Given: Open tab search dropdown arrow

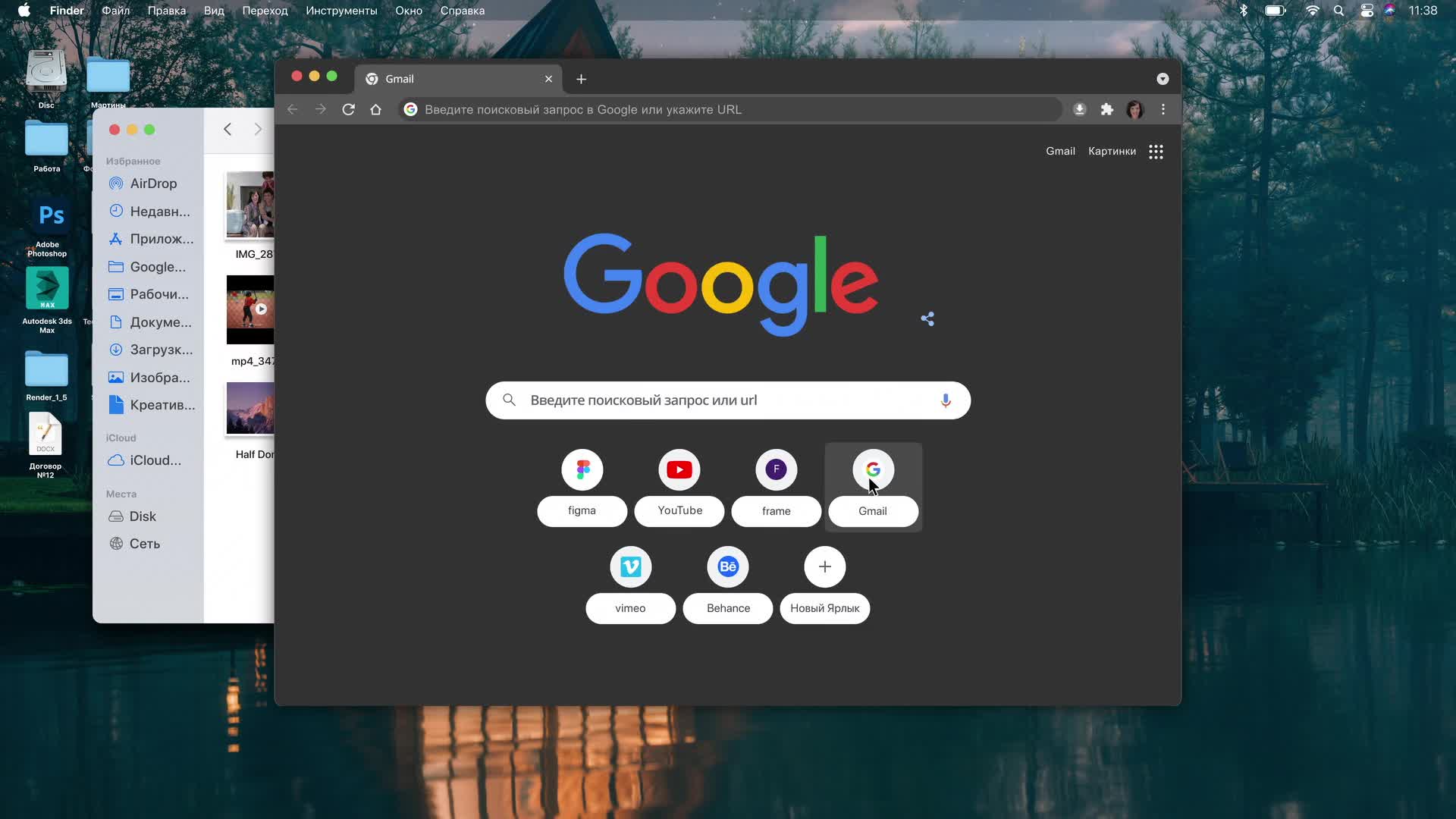Looking at the screenshot, I should 1163,79.
